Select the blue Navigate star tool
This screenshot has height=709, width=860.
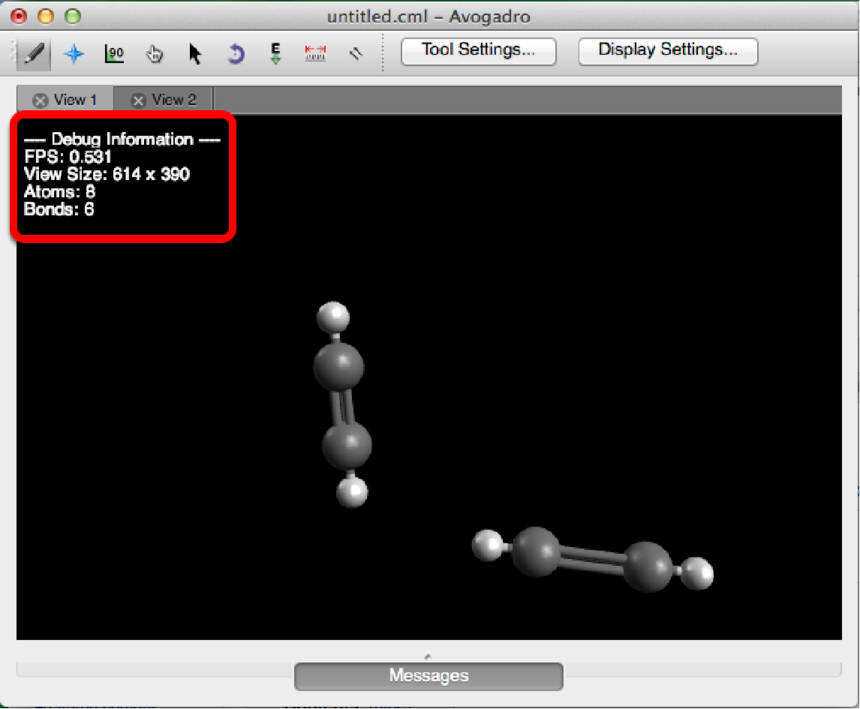pyautogui.click(x=74, y=53)
